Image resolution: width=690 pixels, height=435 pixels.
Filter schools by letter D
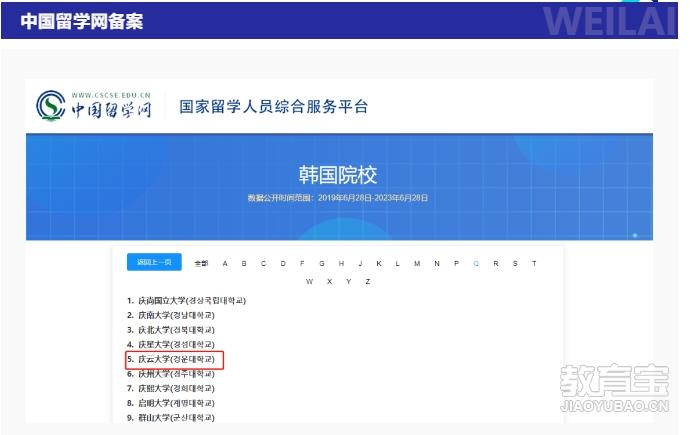(283, 263)
